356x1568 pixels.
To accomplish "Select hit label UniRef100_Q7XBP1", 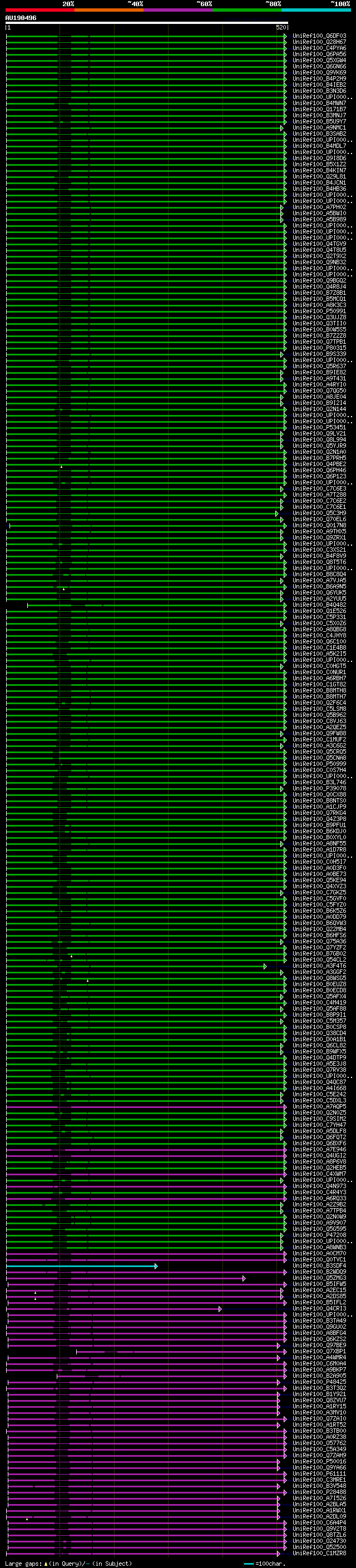I will pyautogui.click(x=319, y=1351).
